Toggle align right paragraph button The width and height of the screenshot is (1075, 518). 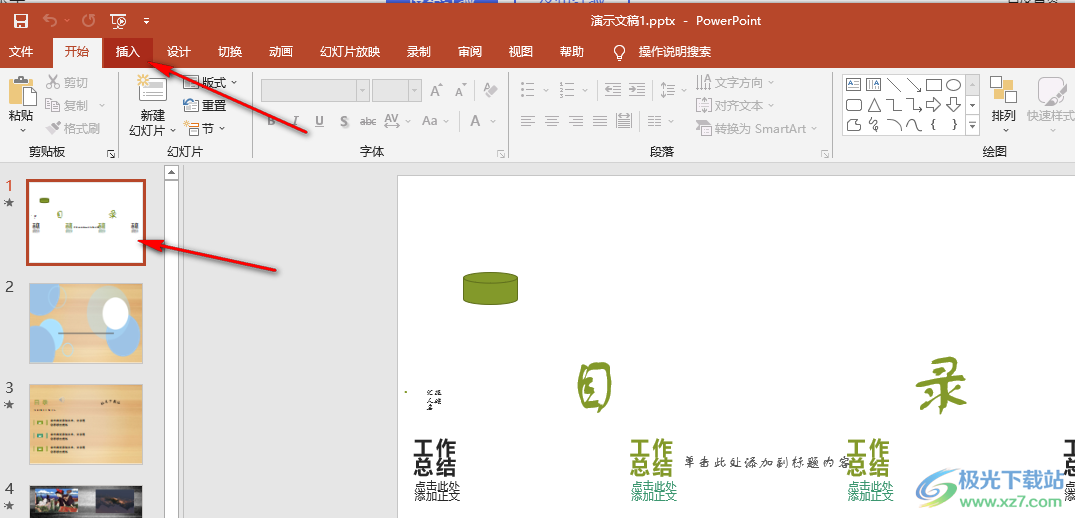[x=576, y=121]
